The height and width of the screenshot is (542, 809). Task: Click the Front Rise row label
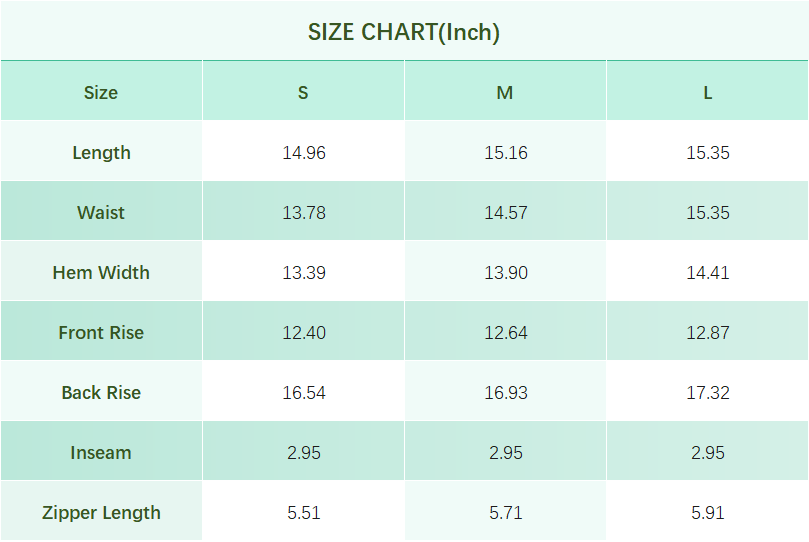tap(101, 333)
